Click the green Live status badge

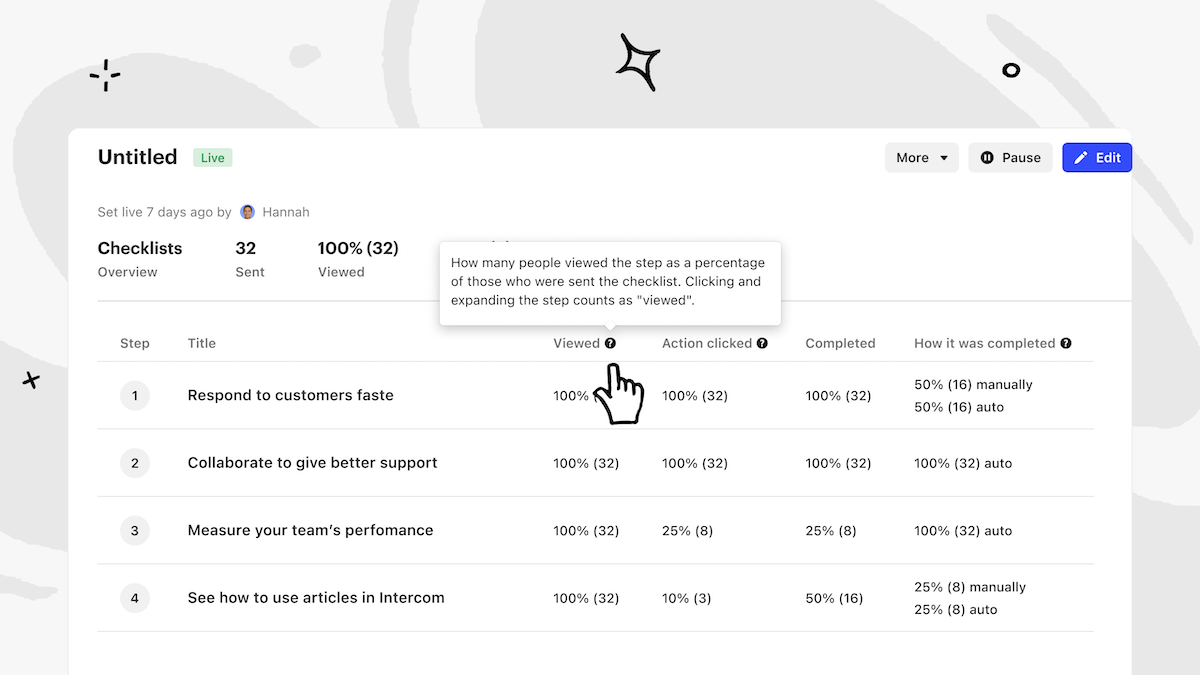[213, 158]
